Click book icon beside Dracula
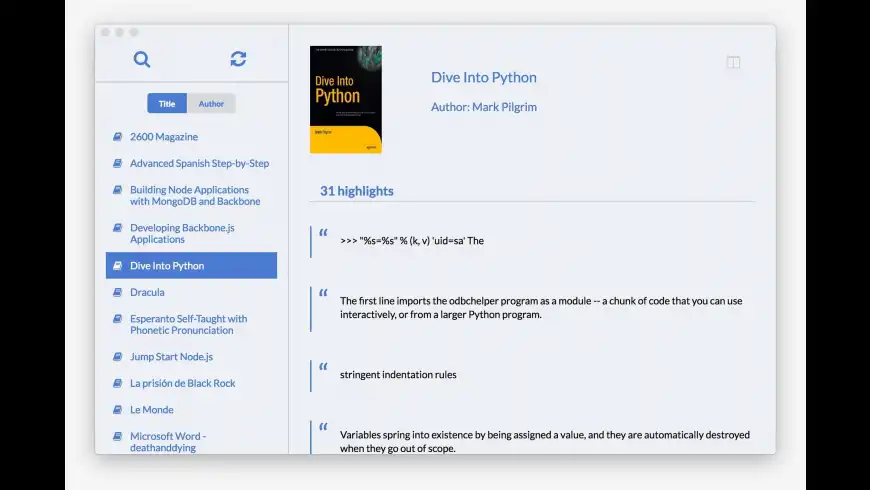Image resolution: width=870 pixels, height=490 pixels. (117, 292)
